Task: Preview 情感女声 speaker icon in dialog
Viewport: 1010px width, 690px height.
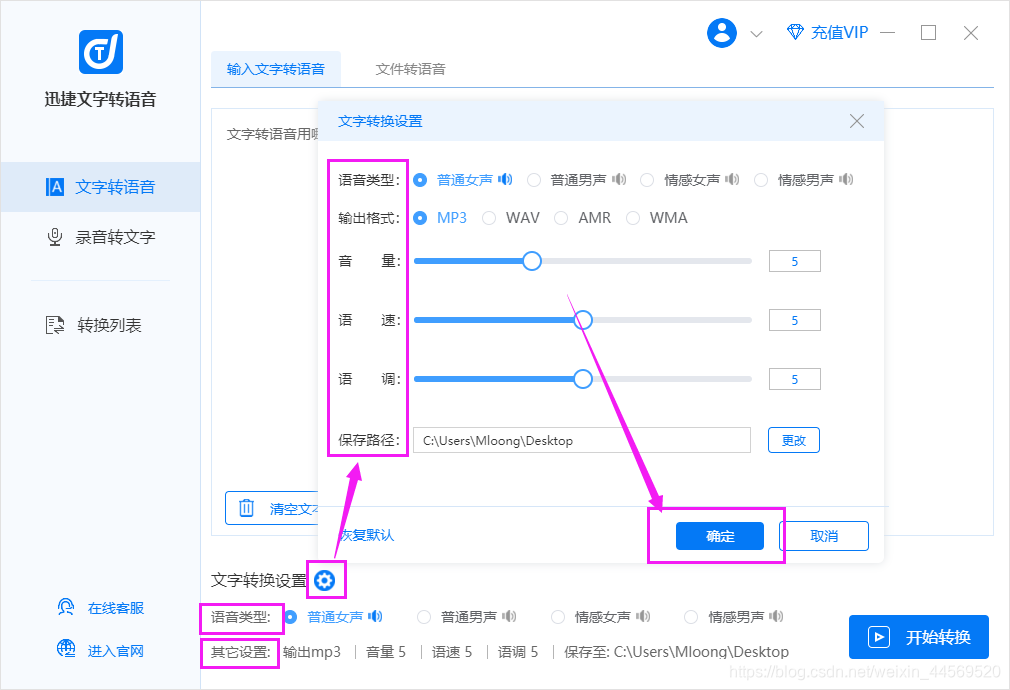Action: [x=732, y=179]
